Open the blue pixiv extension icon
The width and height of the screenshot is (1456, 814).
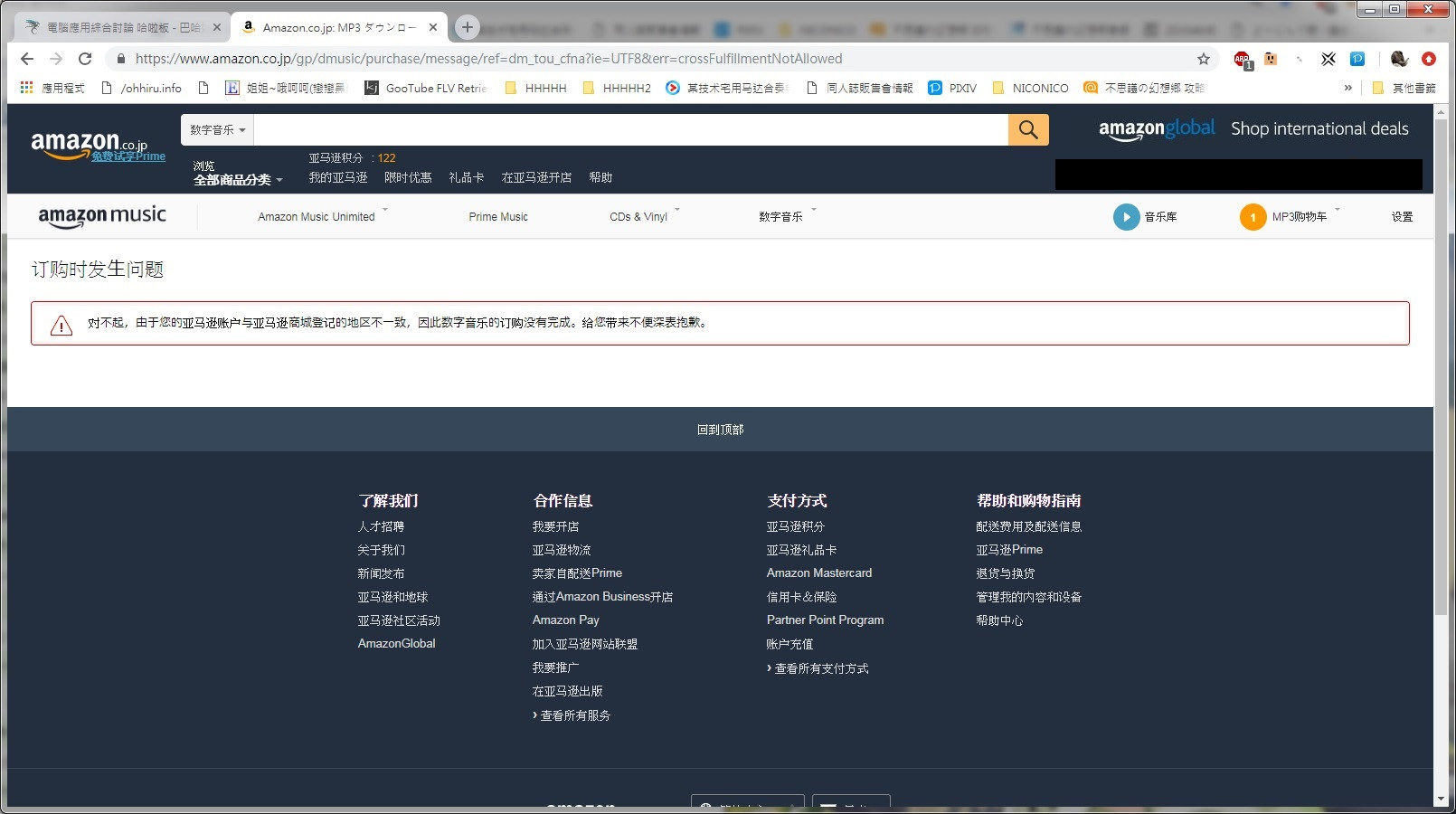1357,59
